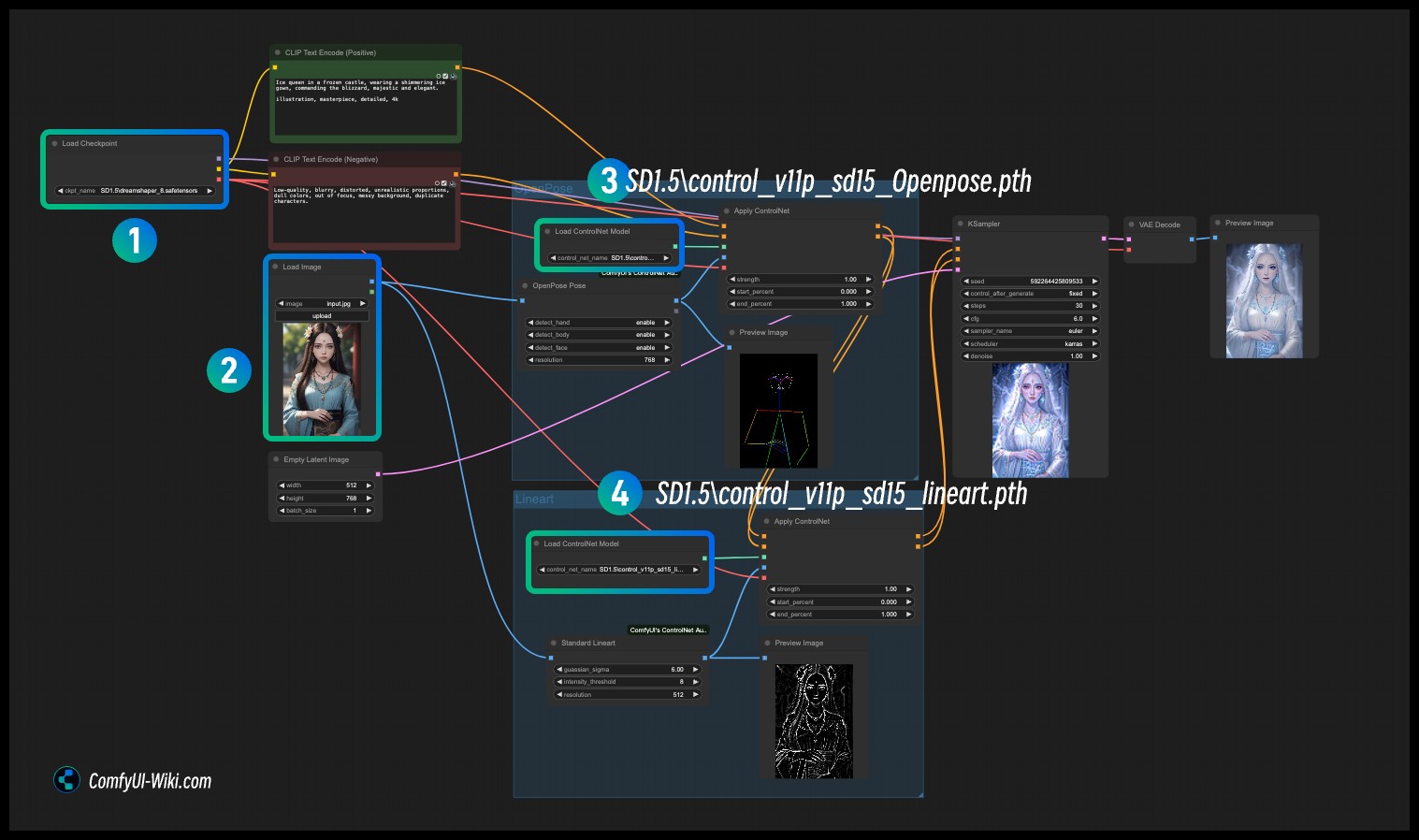1419x840 pixels.
Task: Click right arrow to increase KSampler steps
Action: coord(1094,306)
